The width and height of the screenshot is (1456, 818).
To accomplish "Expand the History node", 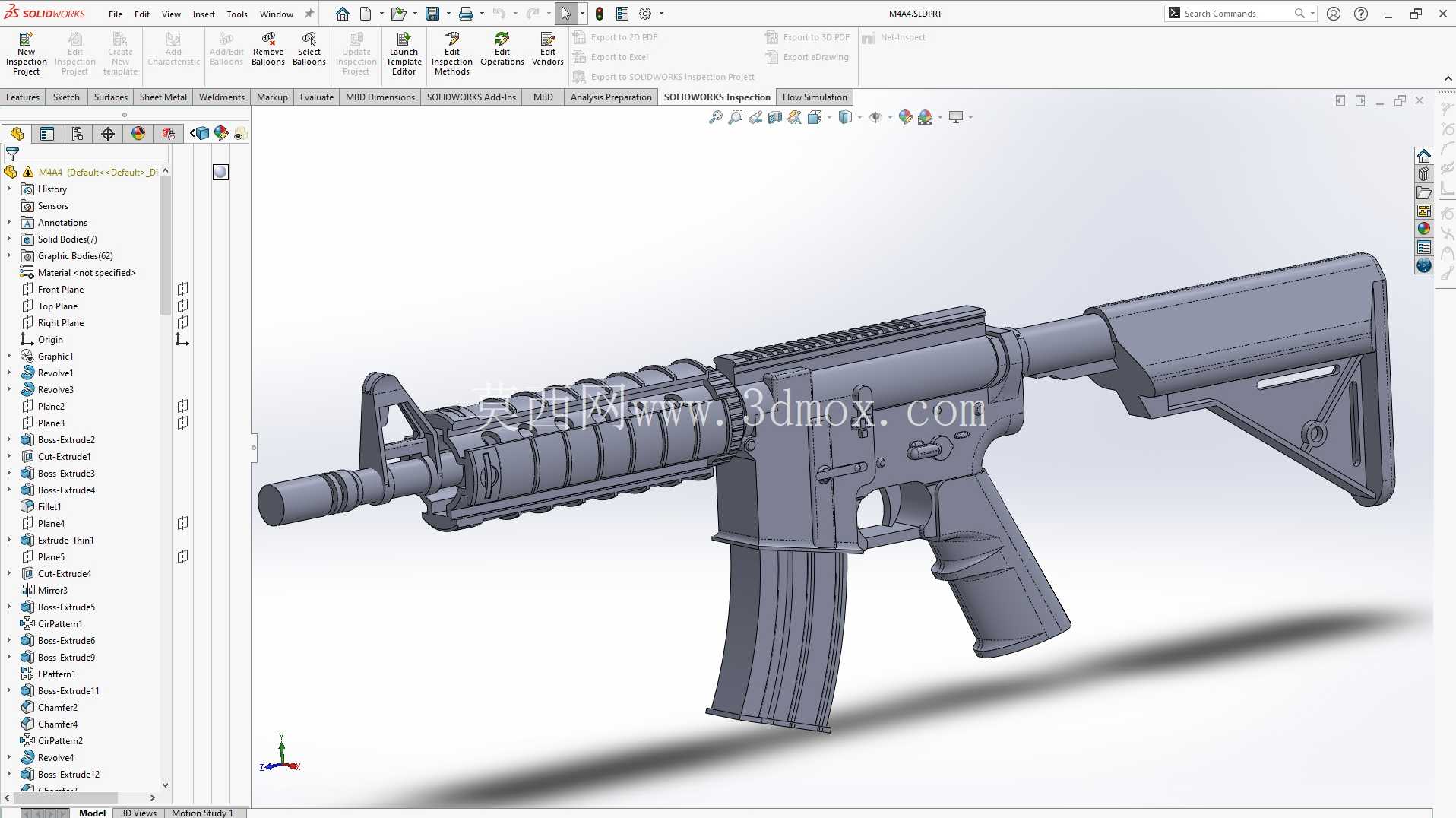I will coord(9,189).
